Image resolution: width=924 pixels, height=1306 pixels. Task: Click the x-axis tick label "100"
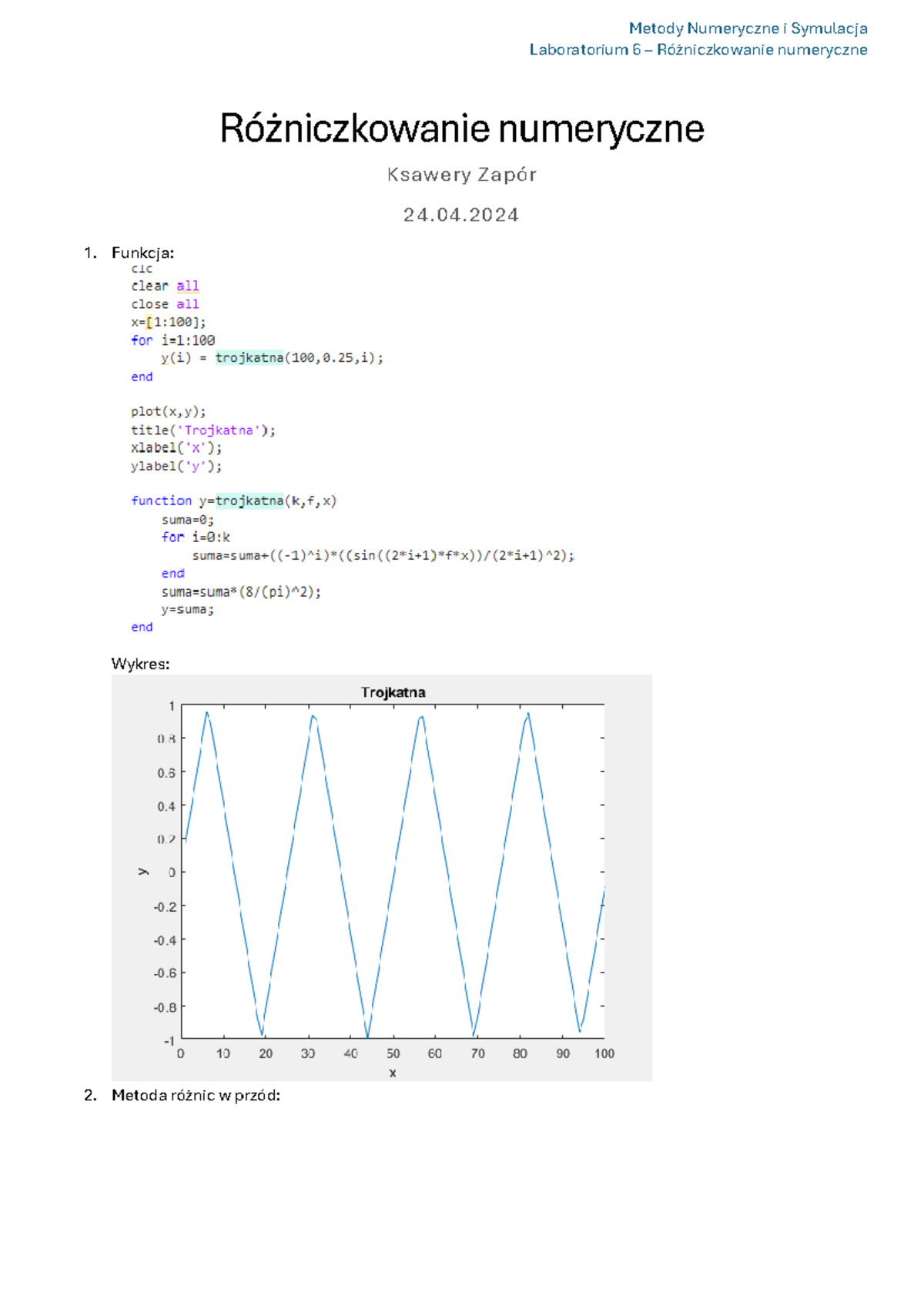pos(604,1053)
